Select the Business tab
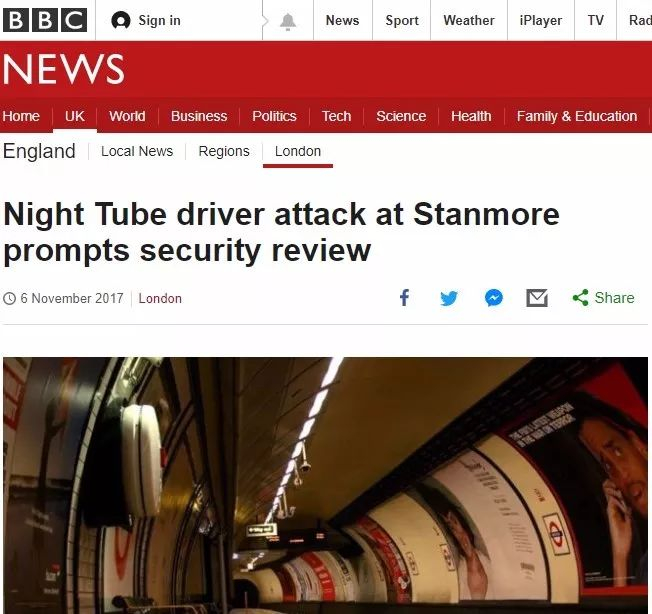Screen dimensions: 652x614 (199, 116)
